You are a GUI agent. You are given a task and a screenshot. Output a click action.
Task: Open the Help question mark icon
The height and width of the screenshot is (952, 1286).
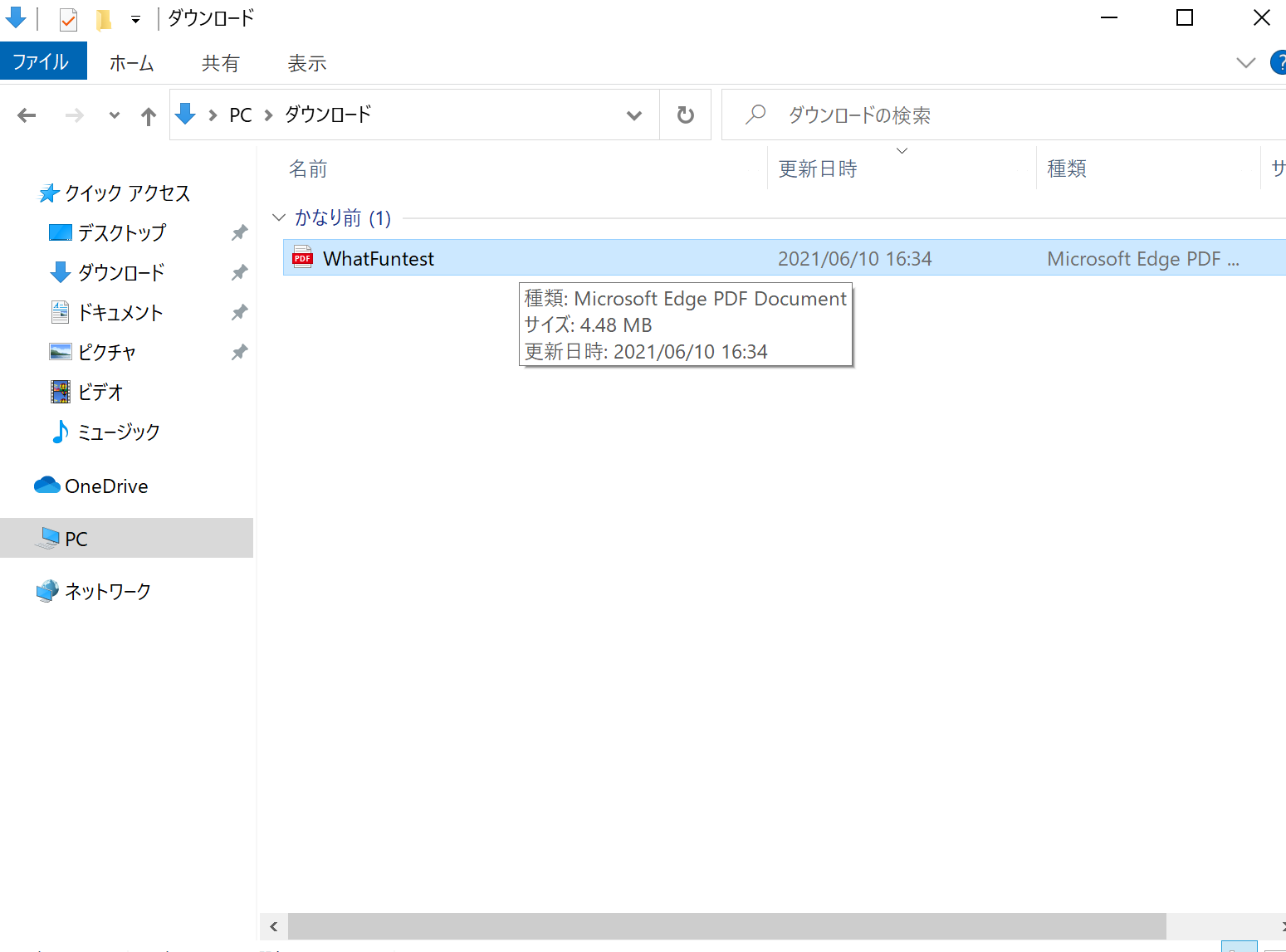pos(1279,63)
